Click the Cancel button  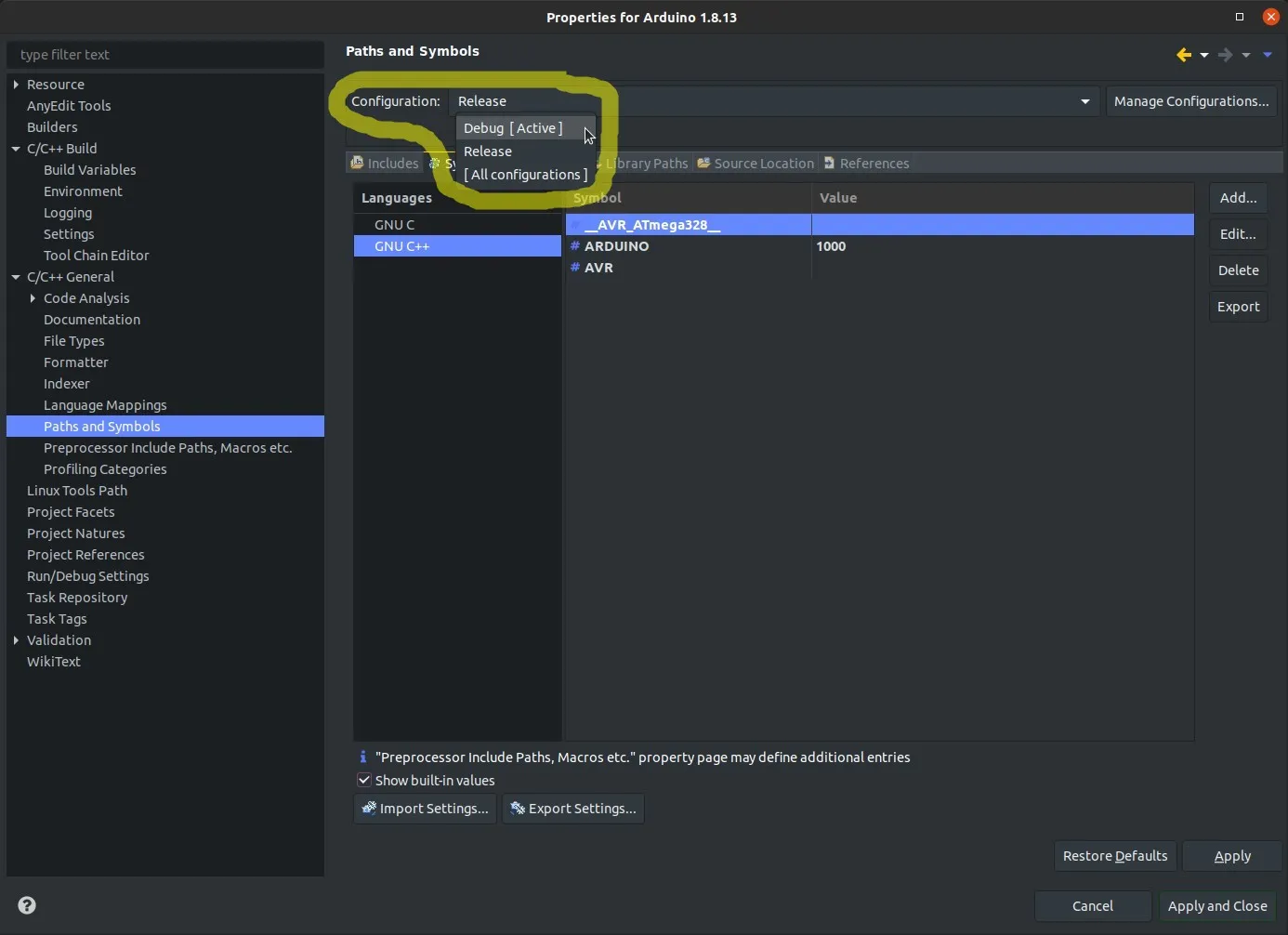1093,906
